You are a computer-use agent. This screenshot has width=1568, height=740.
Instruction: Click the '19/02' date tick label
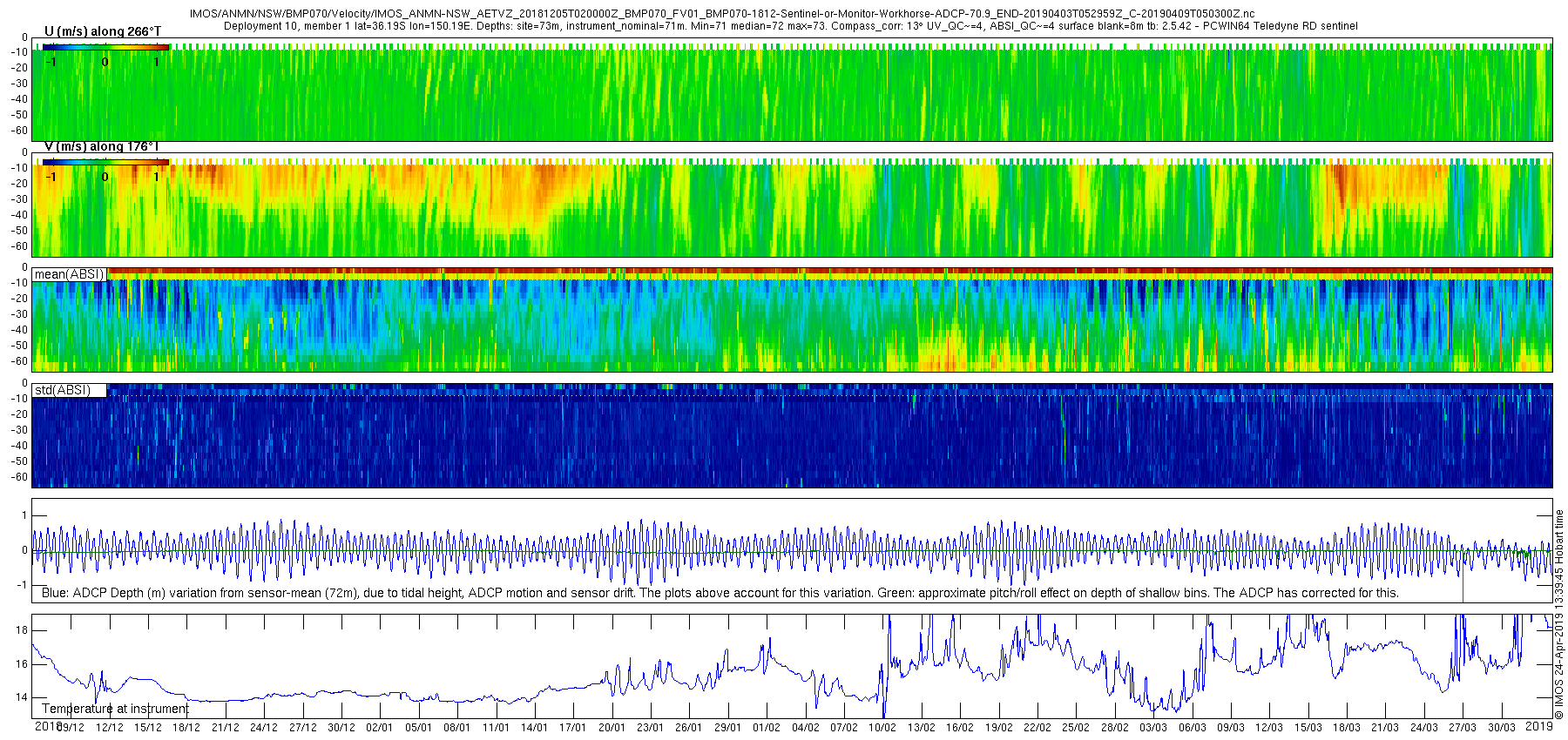[x=999, y=728]
